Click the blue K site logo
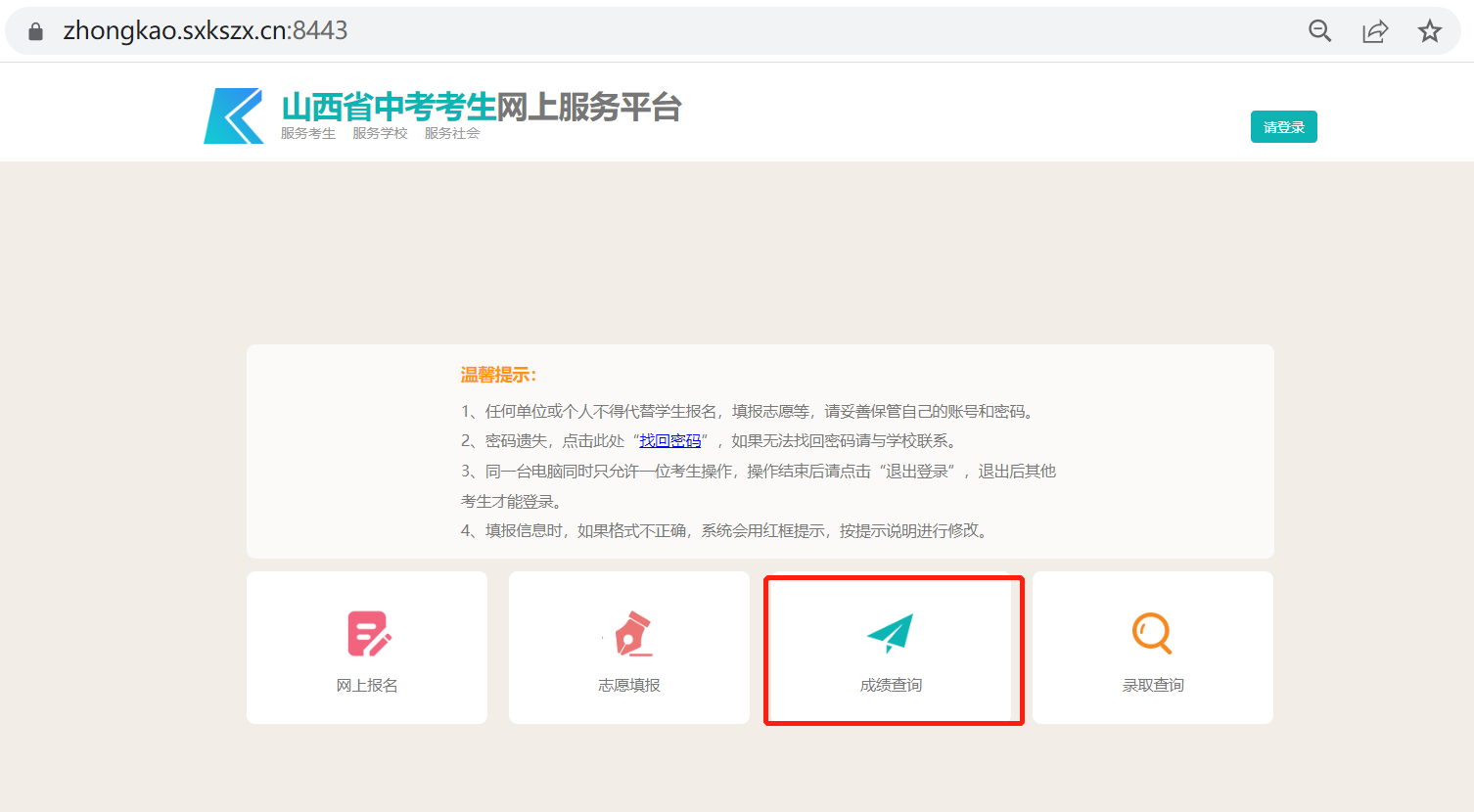1474x812 pixels. point(234,116)
